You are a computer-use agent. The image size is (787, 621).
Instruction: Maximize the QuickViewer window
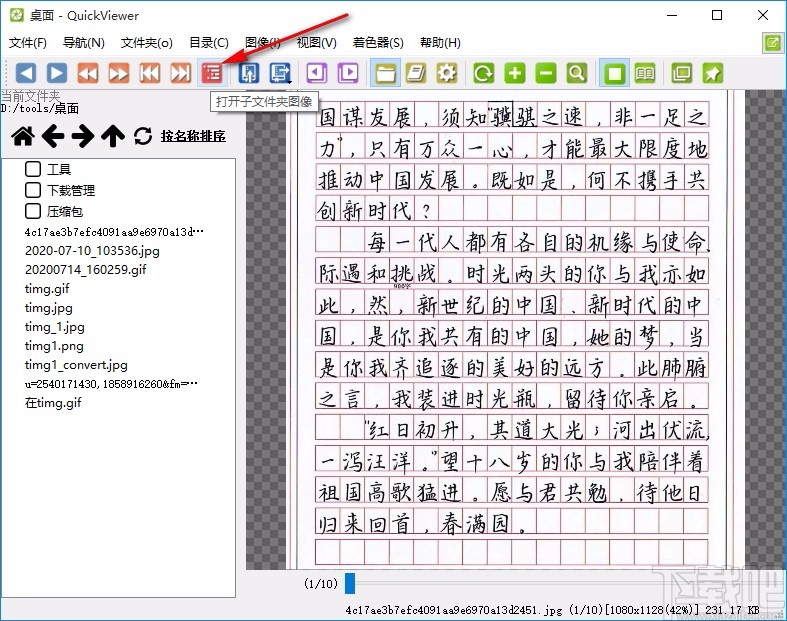tap(717, 16)
